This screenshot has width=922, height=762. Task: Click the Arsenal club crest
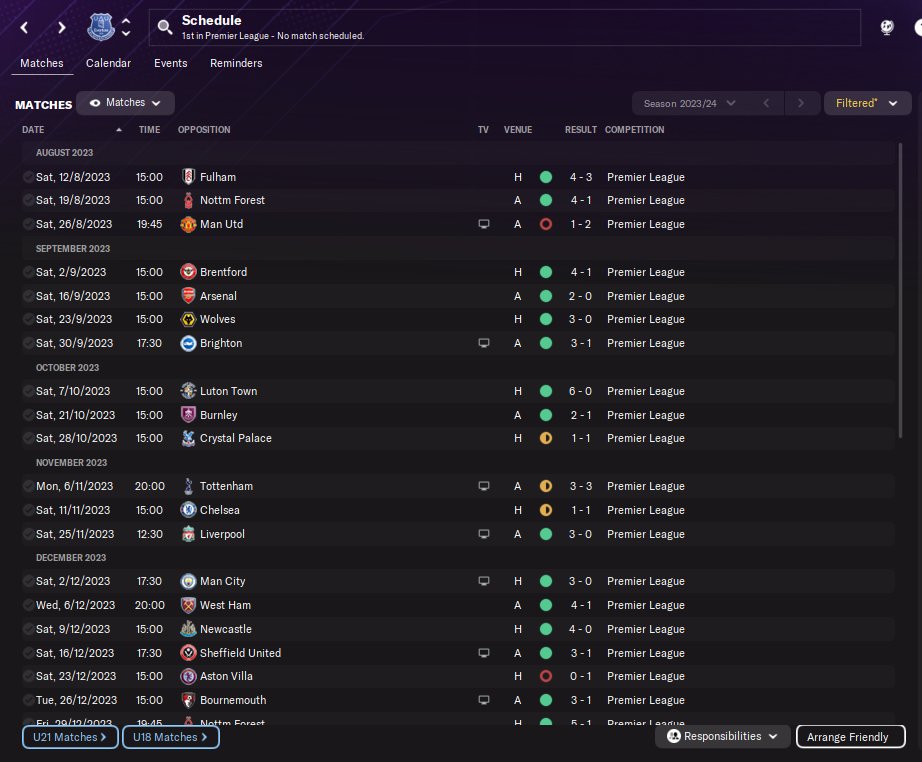[x=188, y=296]
